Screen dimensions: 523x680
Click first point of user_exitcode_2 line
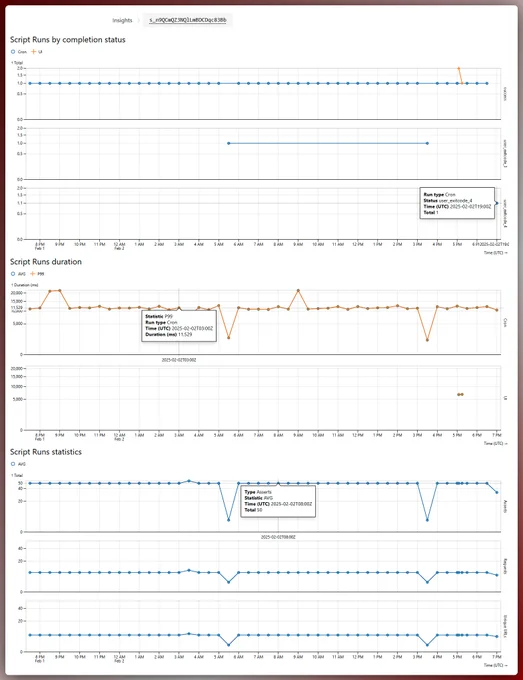229,143
